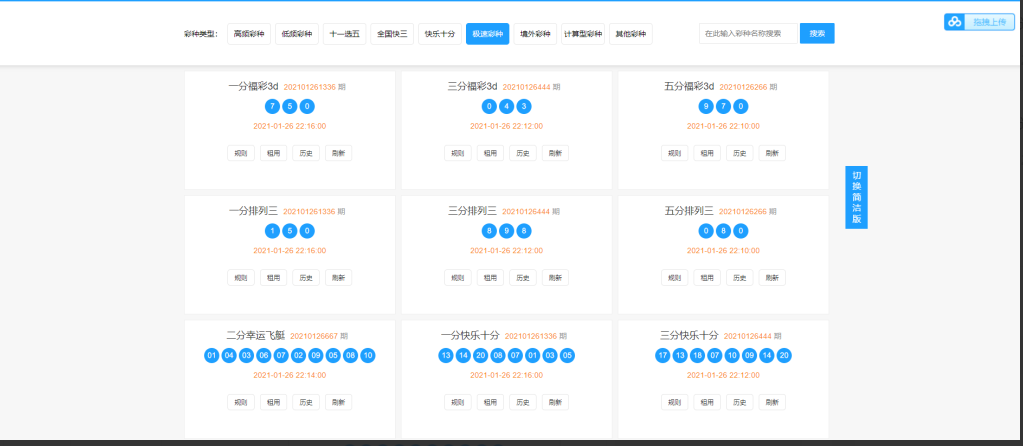Viewport: 1023px width, 446px height.
Task: Click 刷新 on the 三分快乐十分 card
Action: coord(772,402)
